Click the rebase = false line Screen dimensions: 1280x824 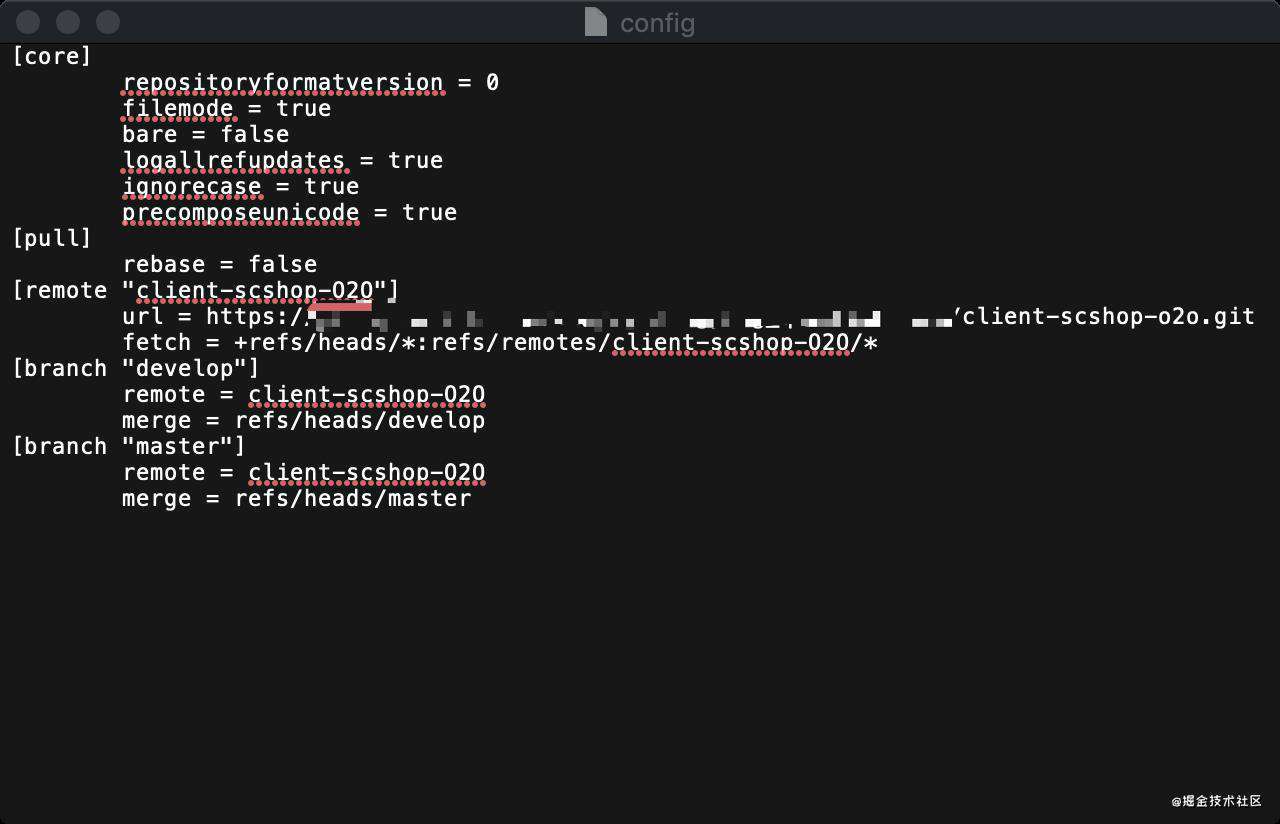click(220, 264)
